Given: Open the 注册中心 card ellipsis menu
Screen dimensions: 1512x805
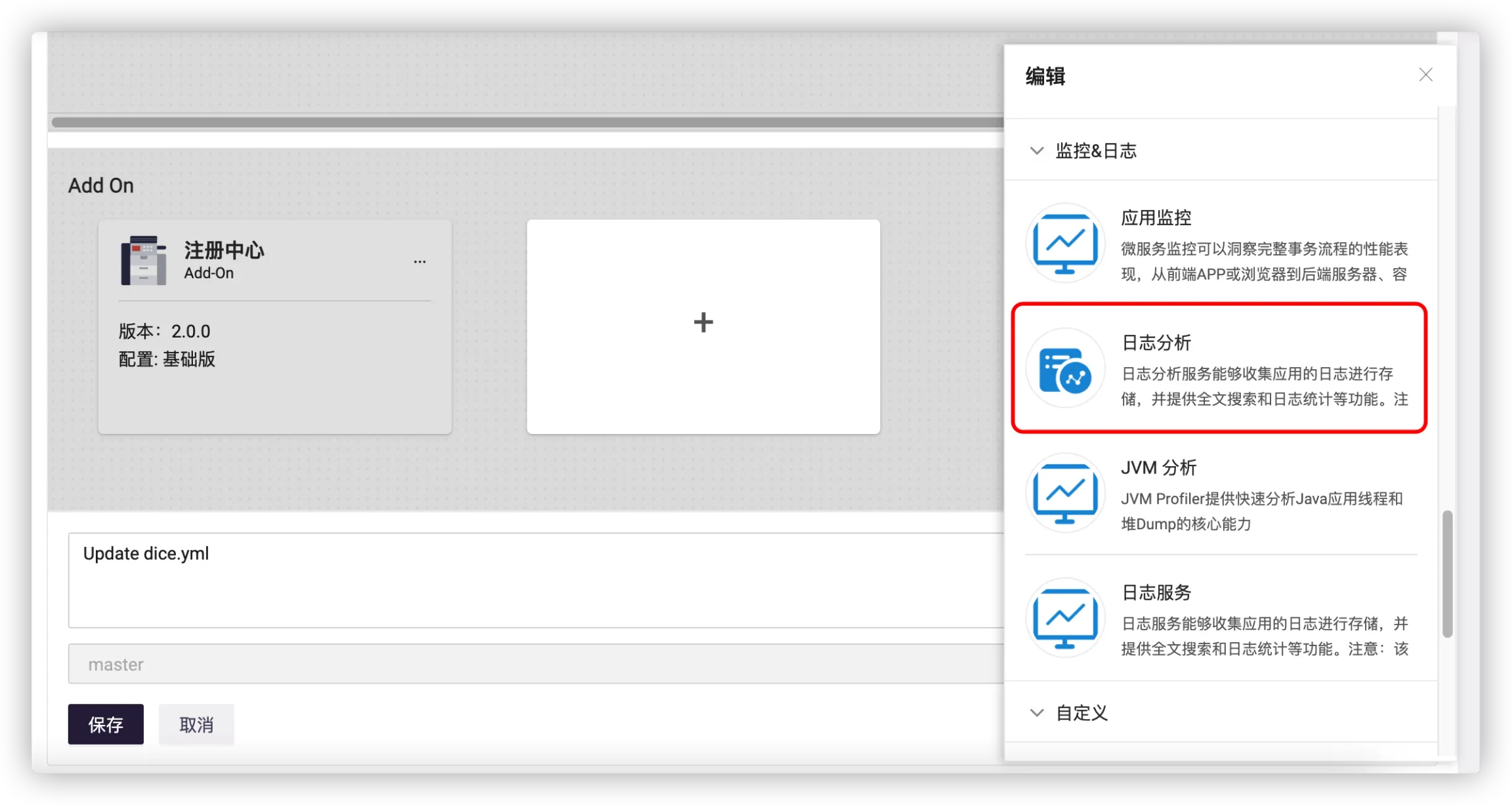Looking at the screenshot, I should [419, 261].
